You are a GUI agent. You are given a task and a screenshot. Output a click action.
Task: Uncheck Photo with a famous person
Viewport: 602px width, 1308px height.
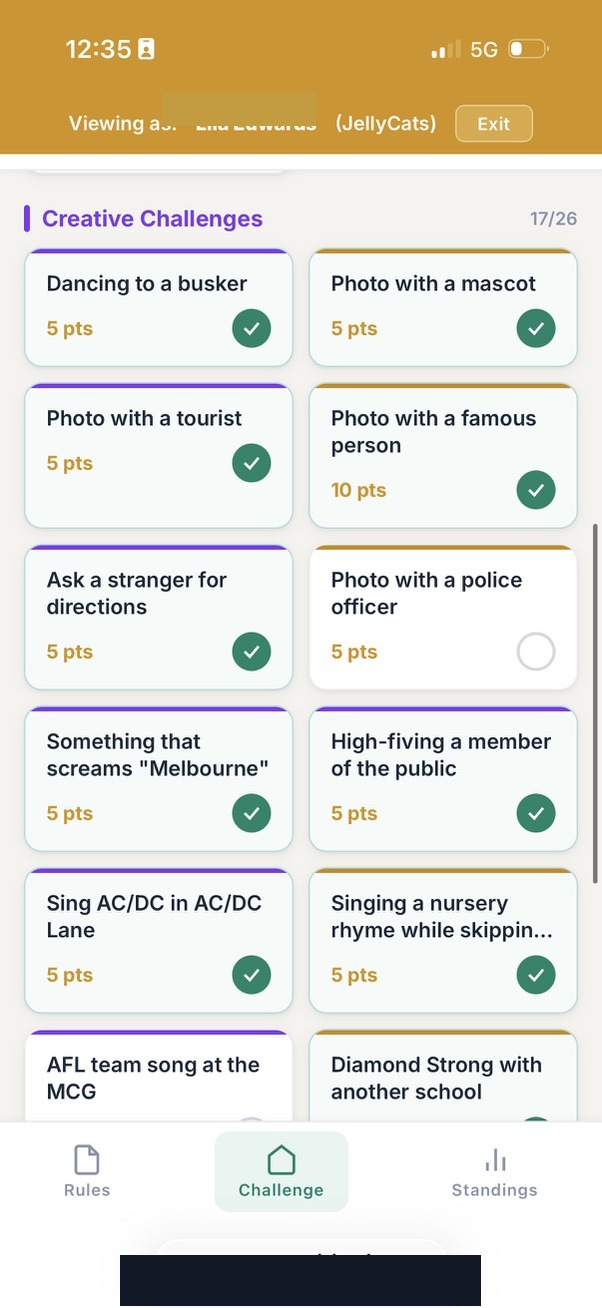[536, 490]
